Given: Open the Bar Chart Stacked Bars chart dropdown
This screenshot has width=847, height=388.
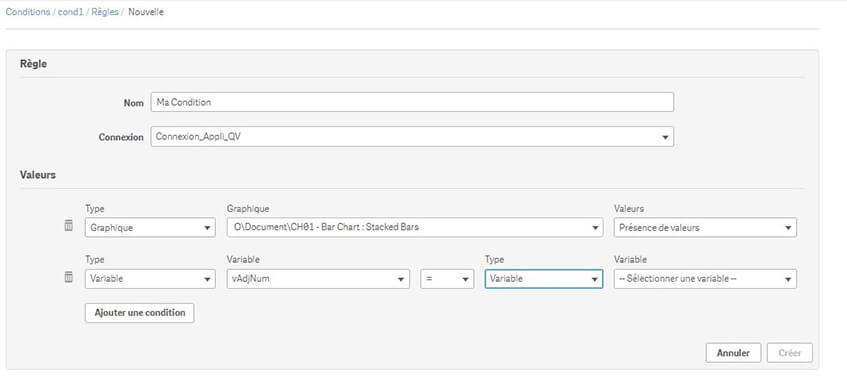Looking at the screenshot, I should (415, 228).
